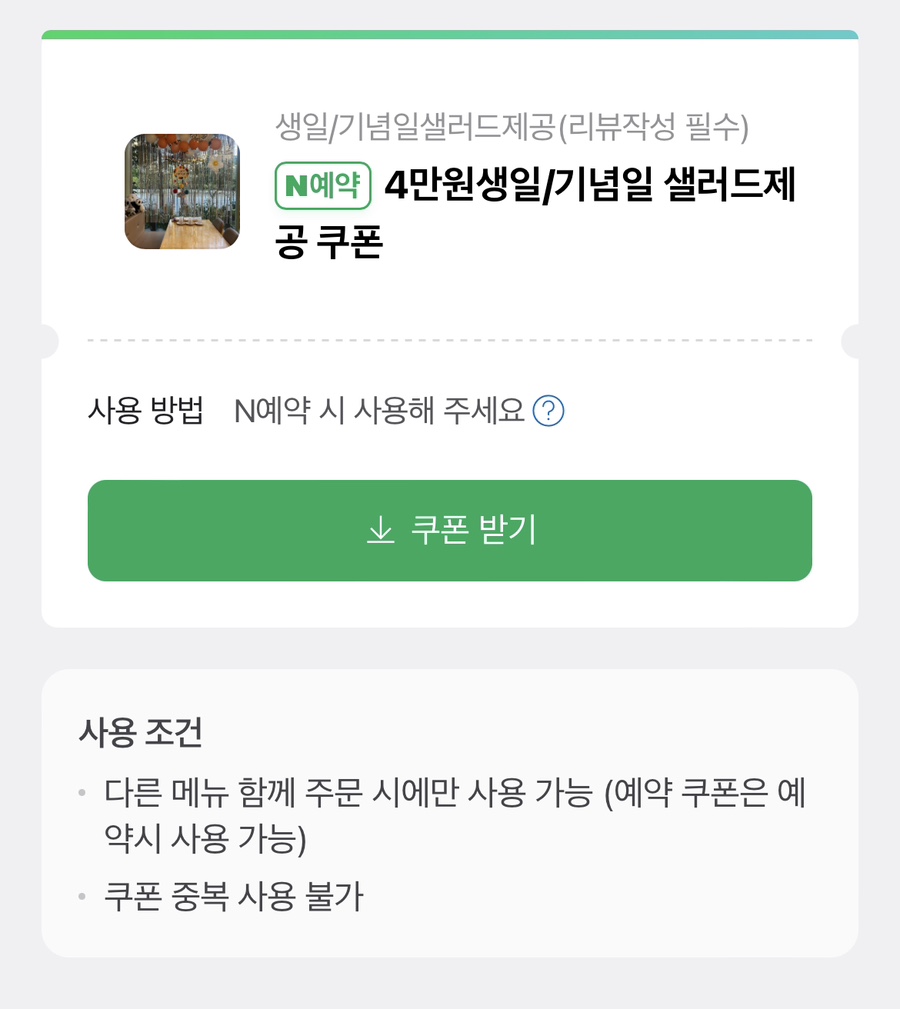Click the question mark help icon
Viewport: 900px width, 1009px height.
(549, 411)
